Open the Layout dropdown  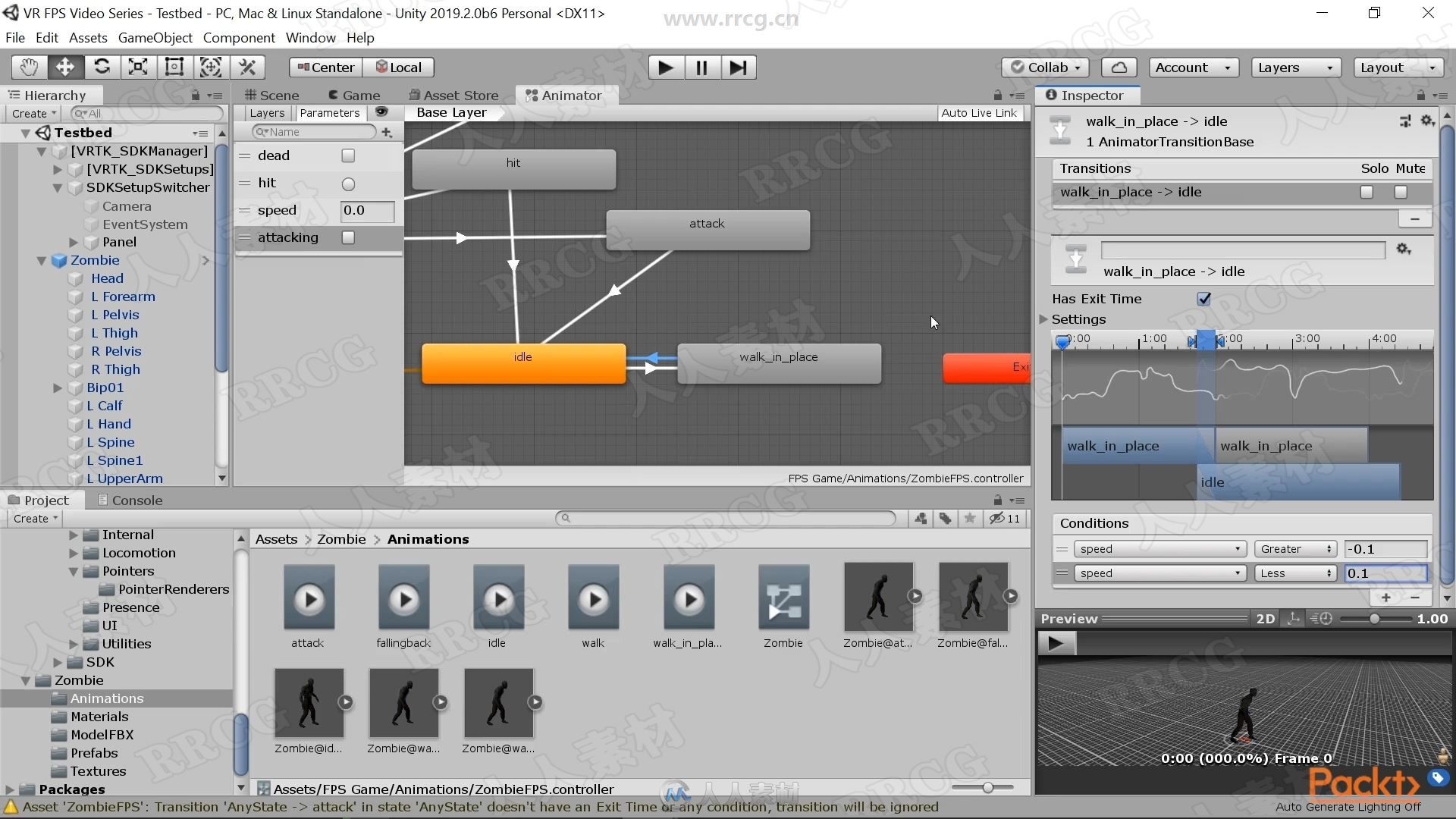pos(1398,67)
